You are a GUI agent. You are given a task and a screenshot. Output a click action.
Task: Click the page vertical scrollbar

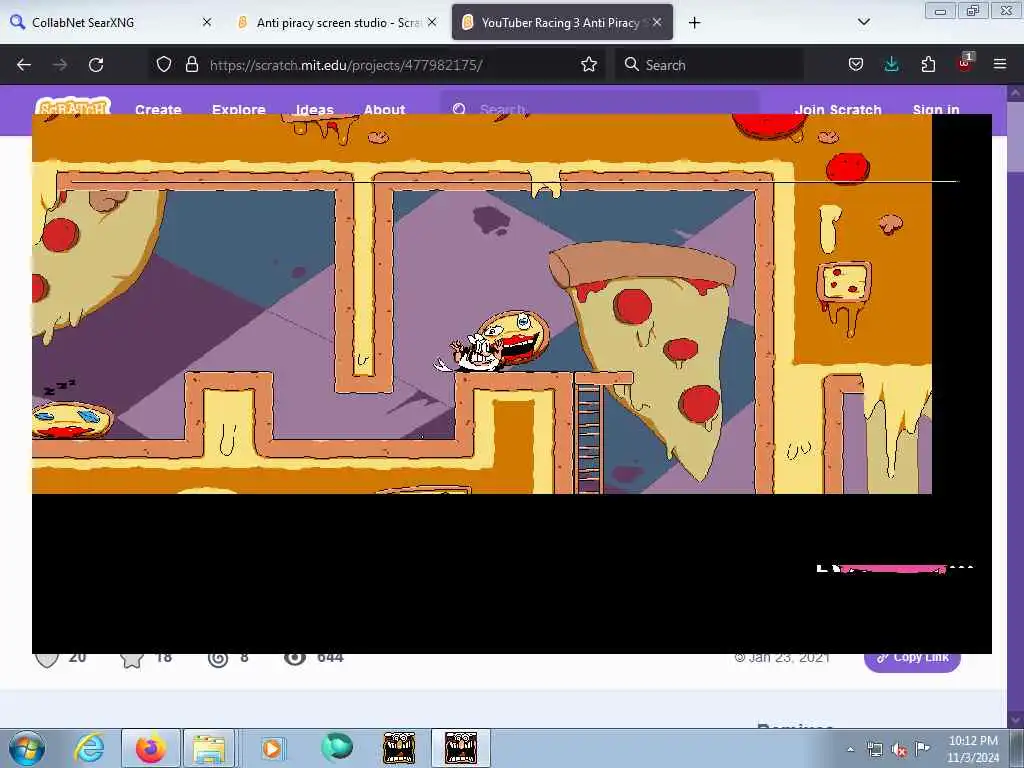coord(1015,405)
